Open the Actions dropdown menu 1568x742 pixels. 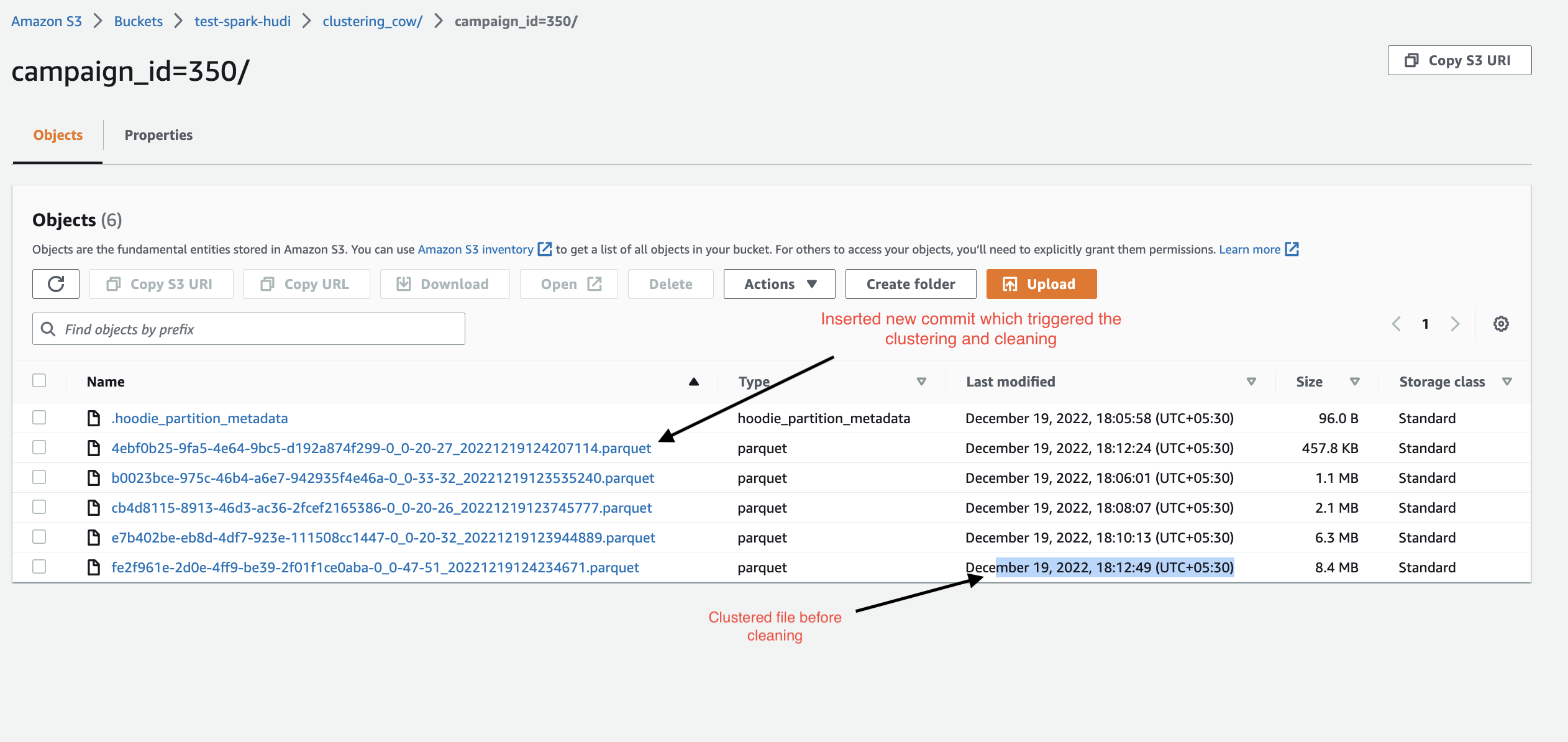(779, 284)
